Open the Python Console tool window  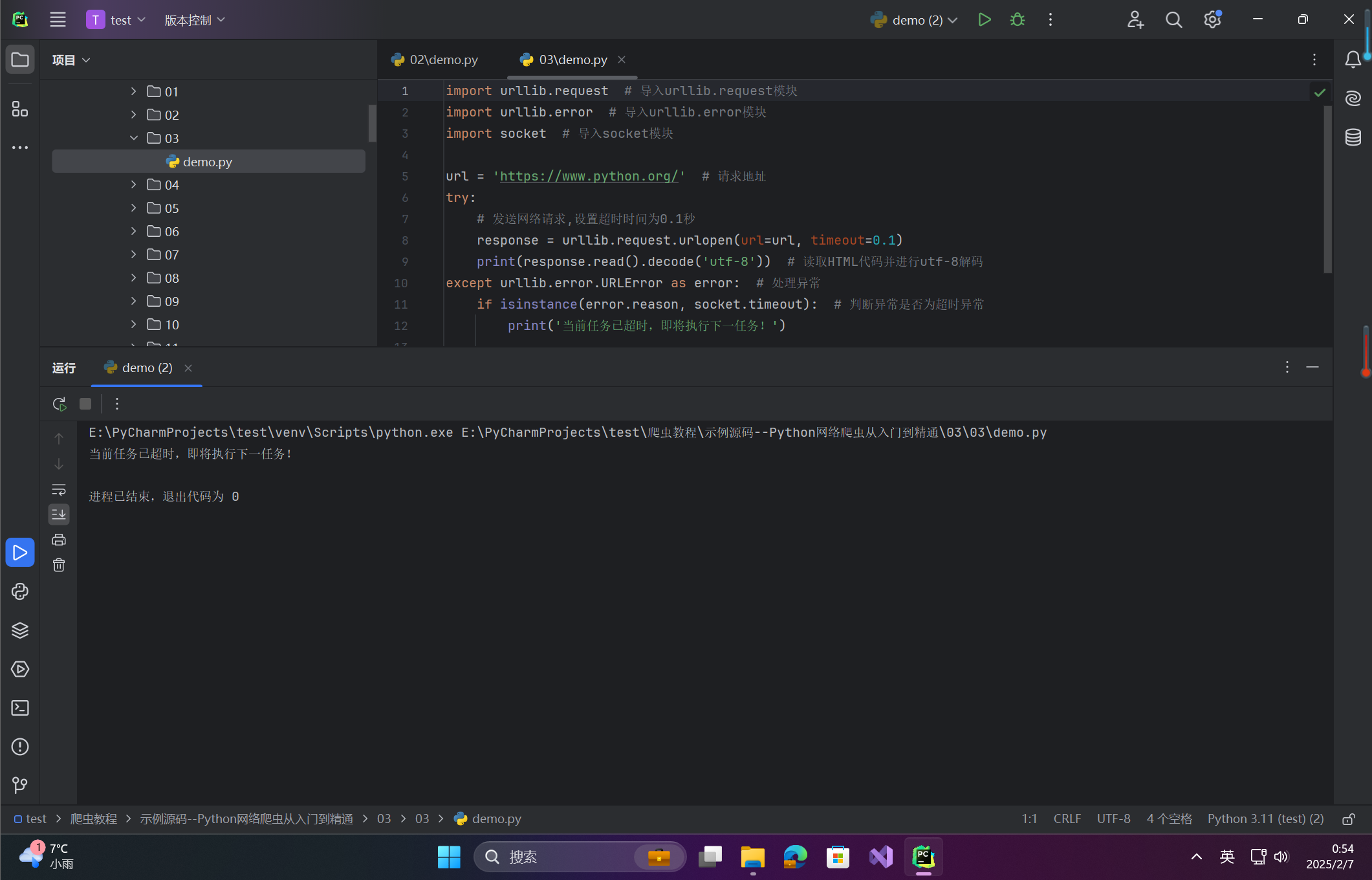click(x=20, y=591)
